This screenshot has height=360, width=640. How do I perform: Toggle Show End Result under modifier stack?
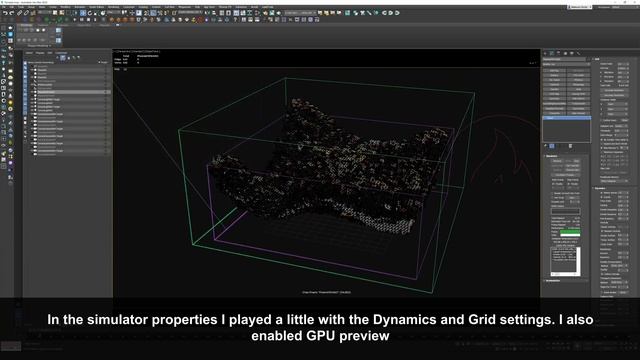[552, 146]
